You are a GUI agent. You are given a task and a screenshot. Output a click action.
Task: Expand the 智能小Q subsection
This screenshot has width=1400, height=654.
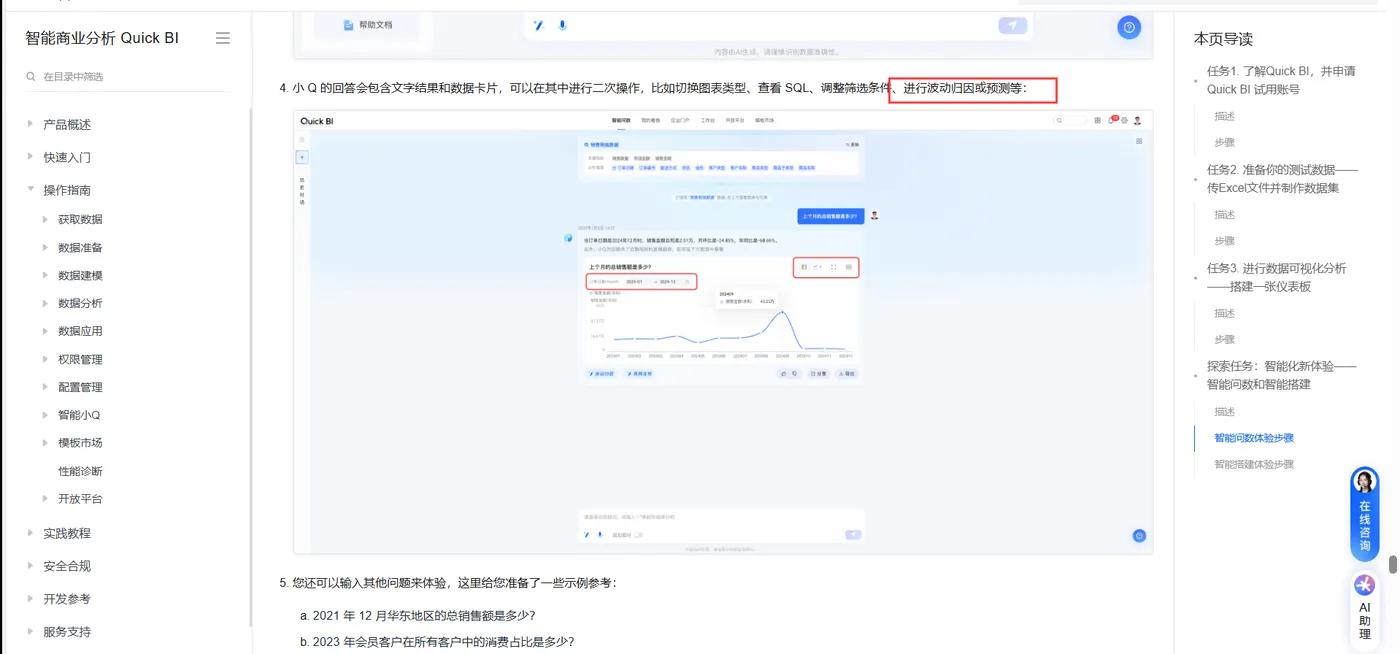point(45,415)
